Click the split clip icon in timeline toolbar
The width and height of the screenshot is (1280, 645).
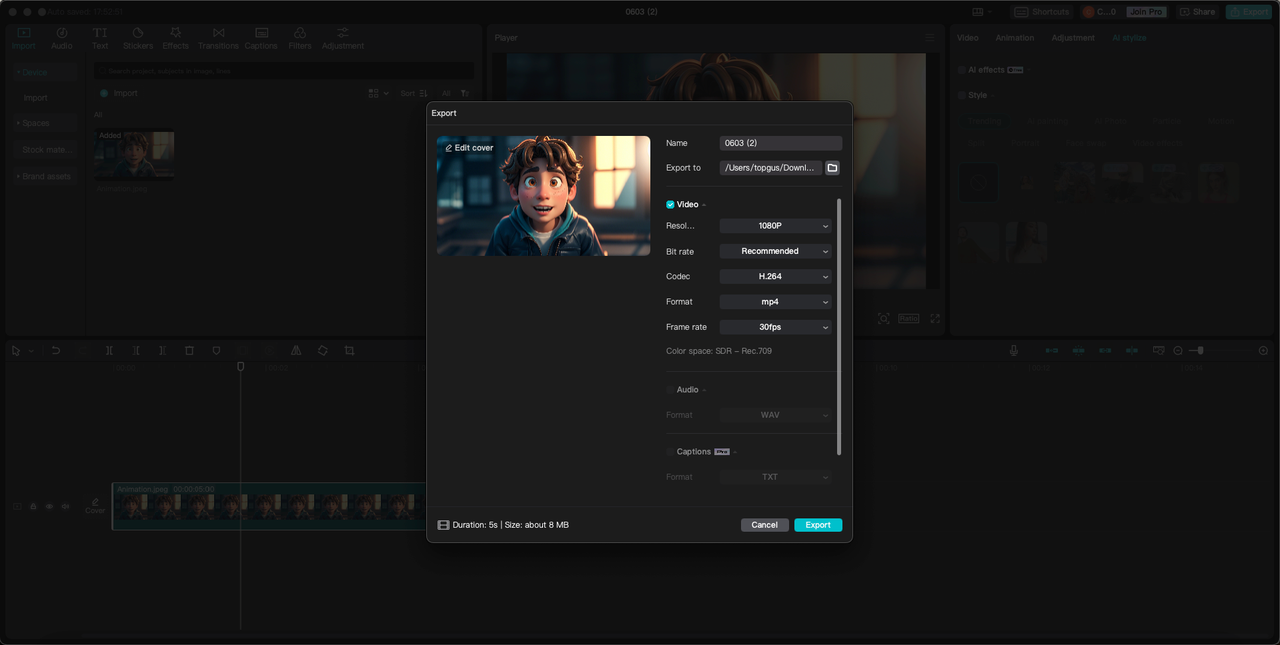click(x=109, y=351)
